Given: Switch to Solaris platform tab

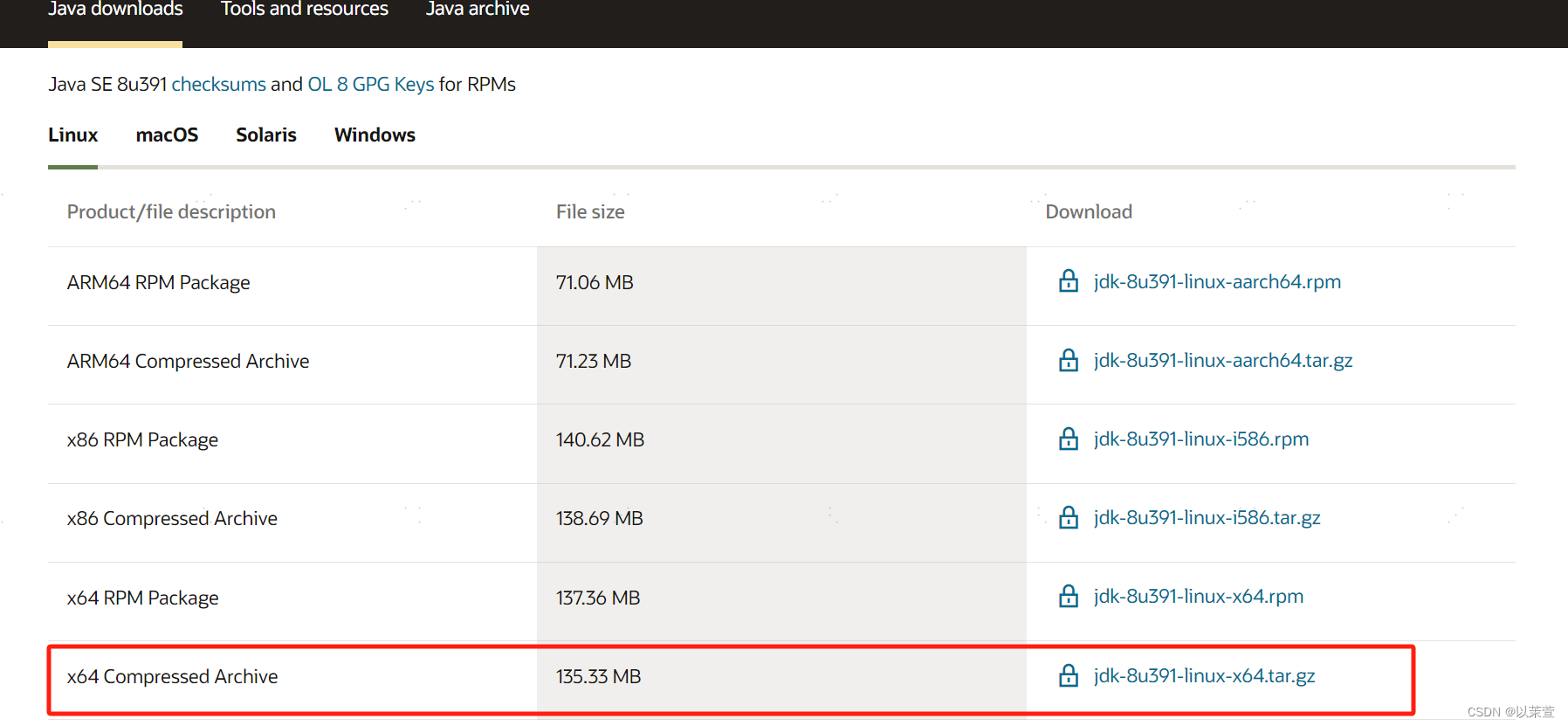Looking at the screenshot, I should tap(266, 135).
